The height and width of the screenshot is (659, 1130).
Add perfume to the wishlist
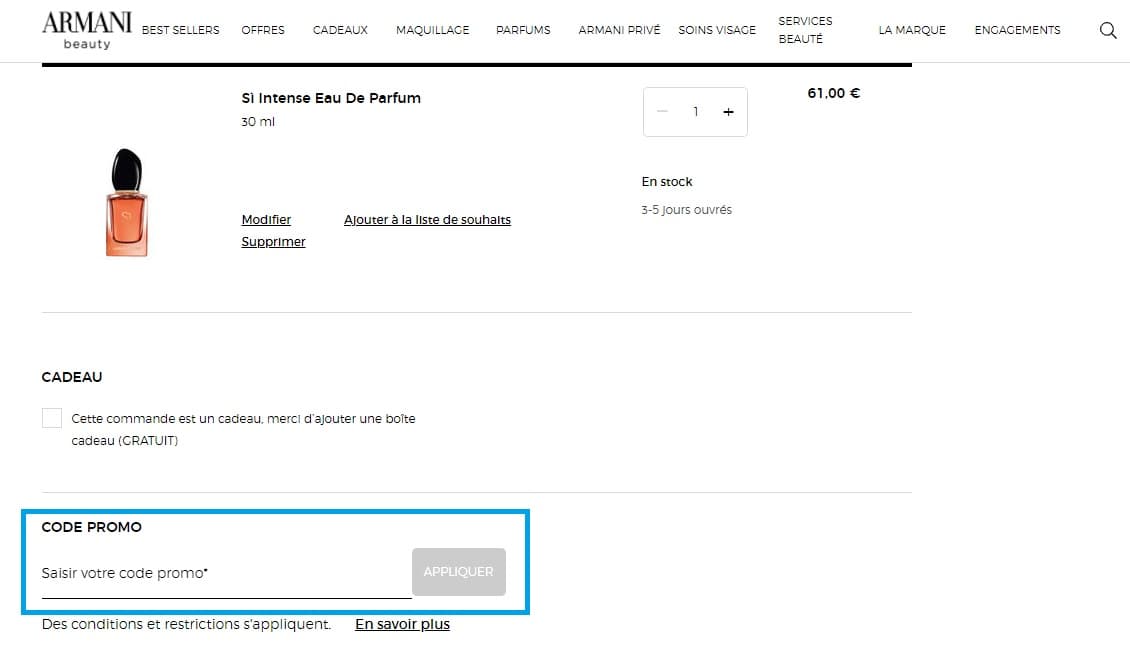pos(427,219)
